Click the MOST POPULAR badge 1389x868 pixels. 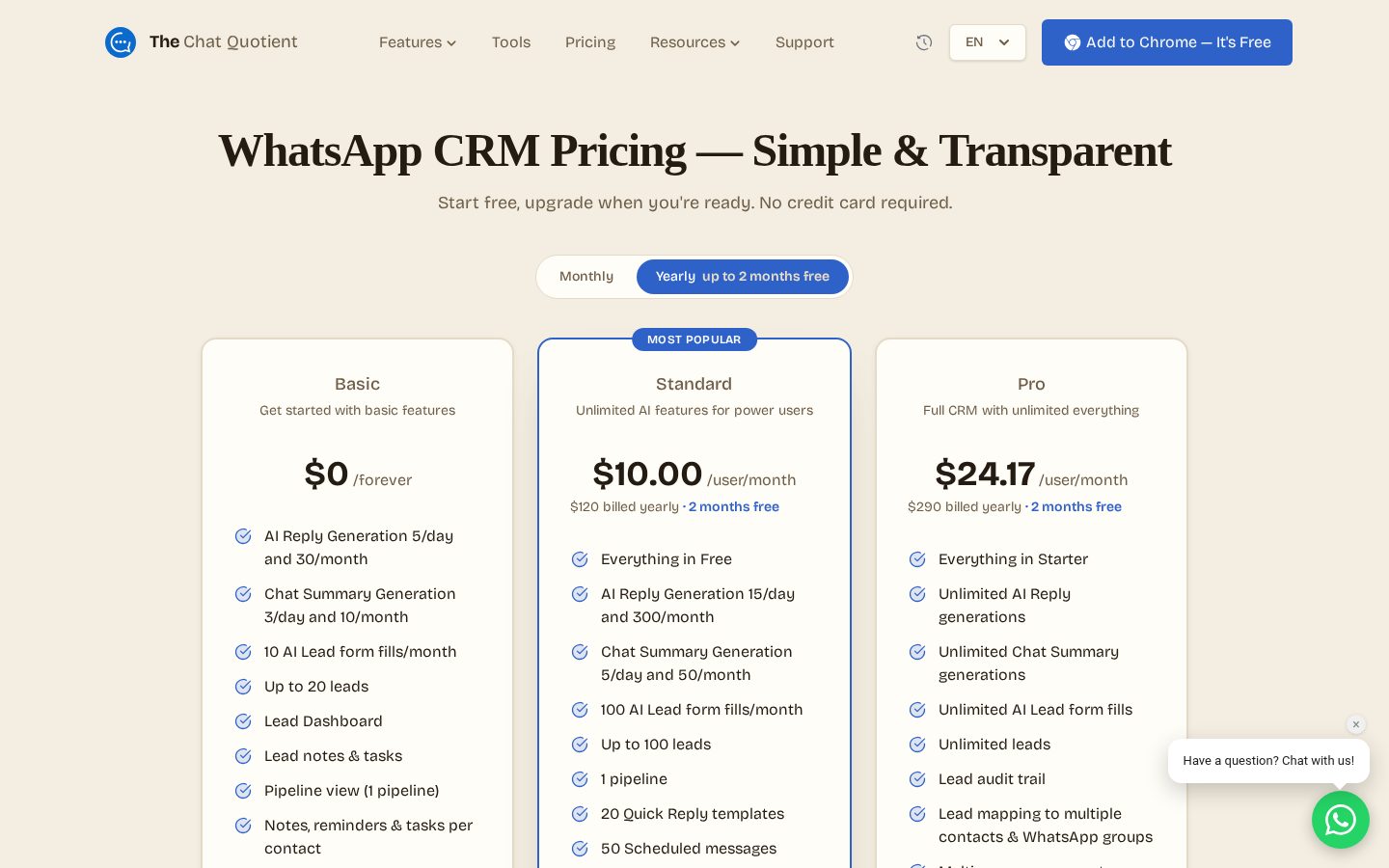(x=694, y=339)
